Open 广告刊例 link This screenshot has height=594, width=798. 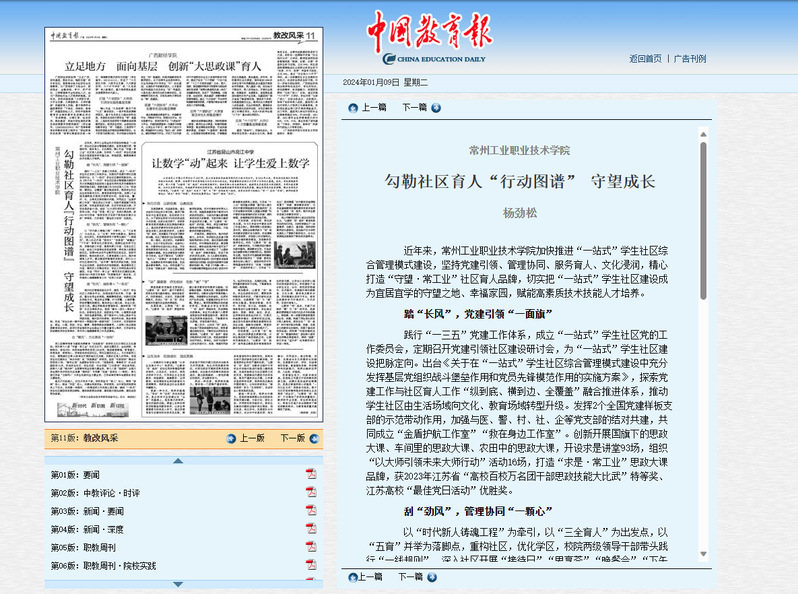690,59
